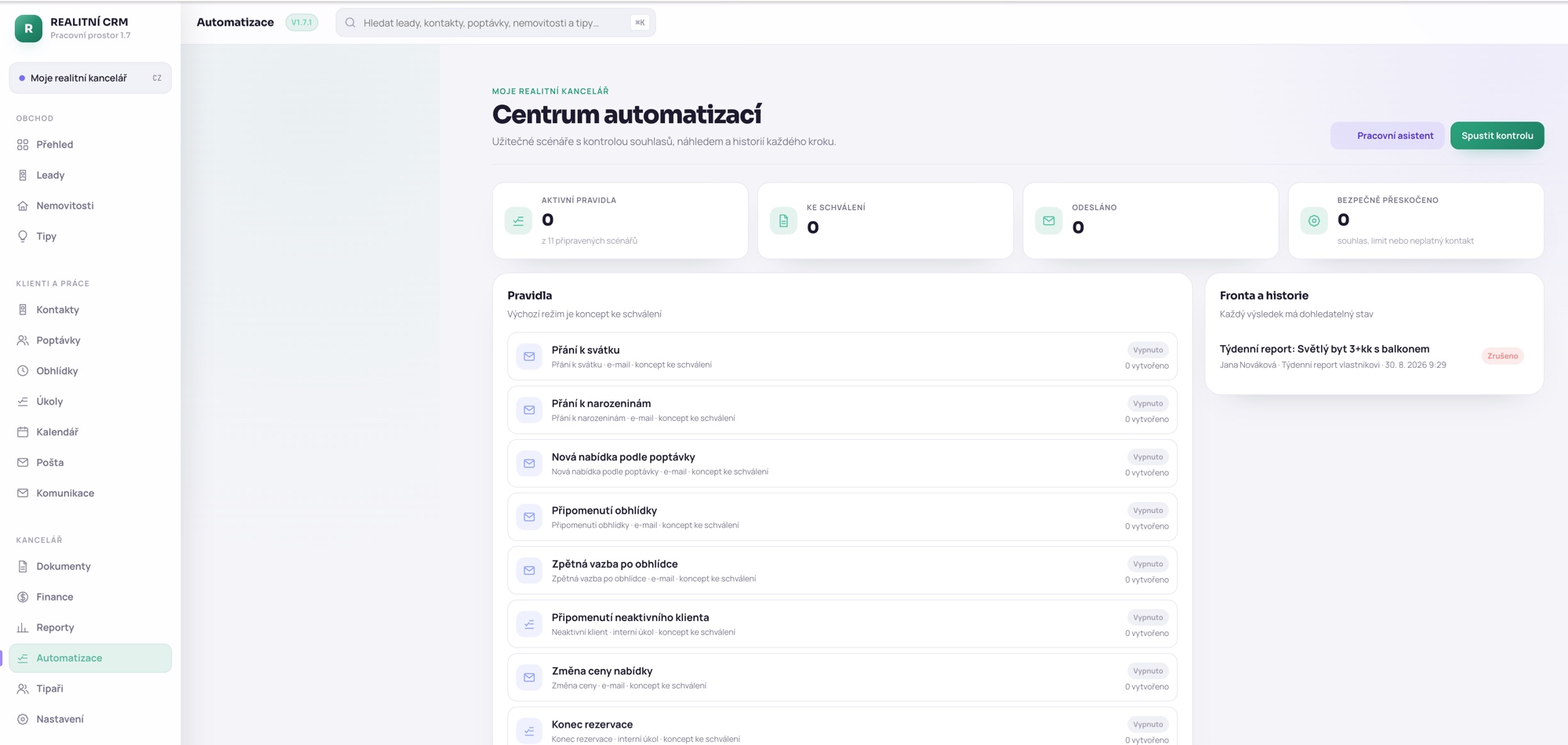Click the search magnifier icon
Image resolution: width=1568 pixels, height=745 pixels.
(350, 23)
